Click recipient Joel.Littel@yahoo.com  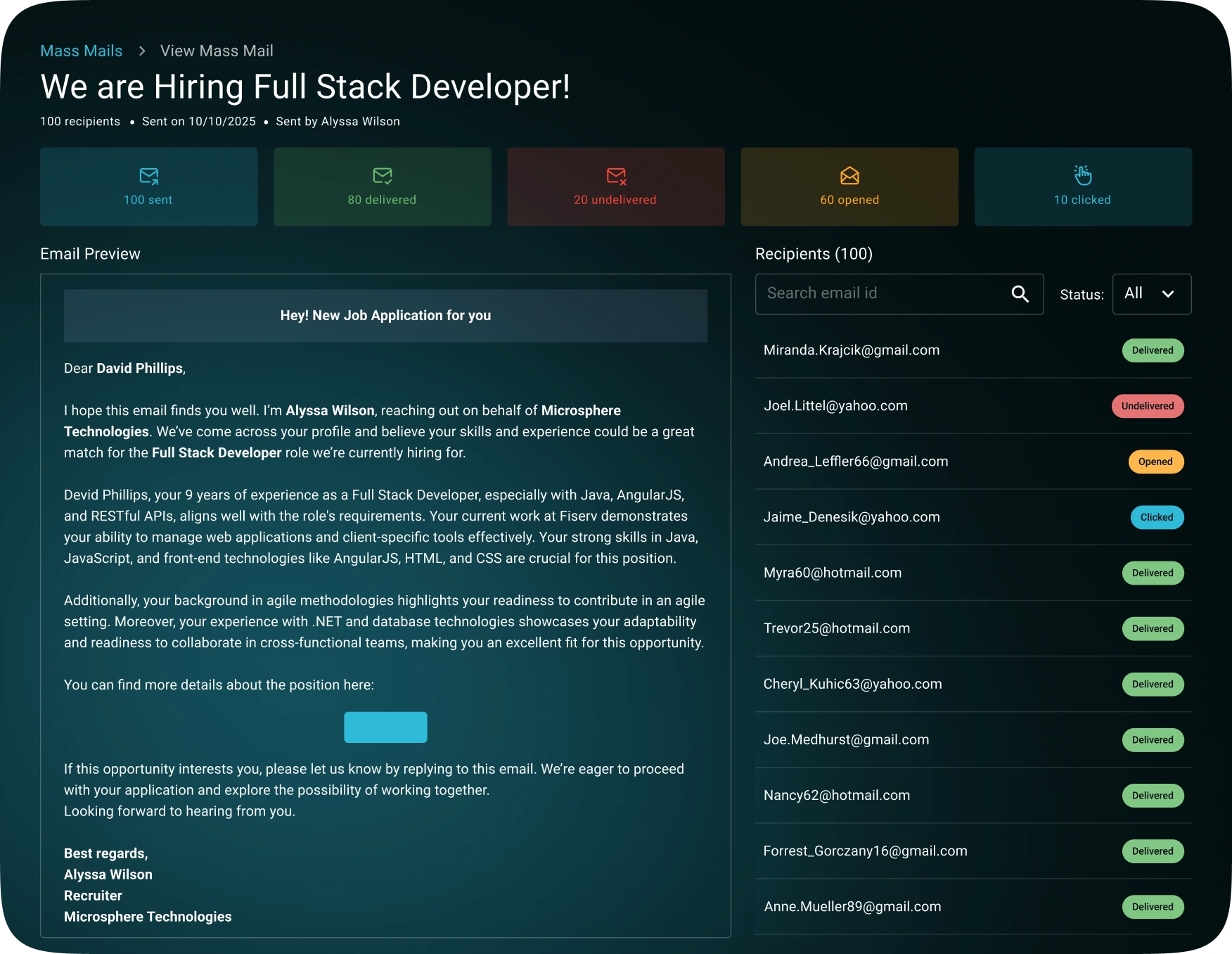tap(835, 406)
